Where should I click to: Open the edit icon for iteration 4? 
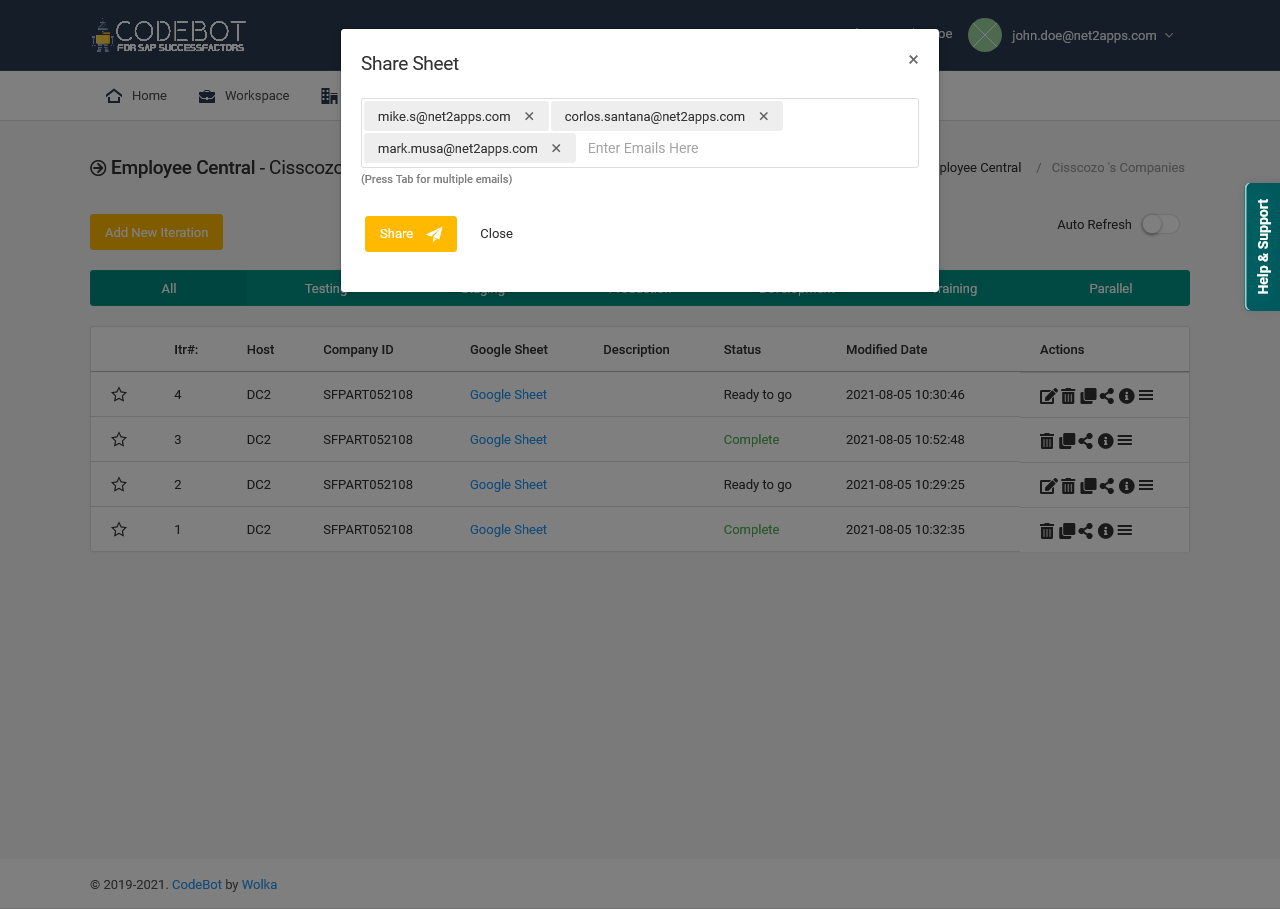(x=1047, y=395)
